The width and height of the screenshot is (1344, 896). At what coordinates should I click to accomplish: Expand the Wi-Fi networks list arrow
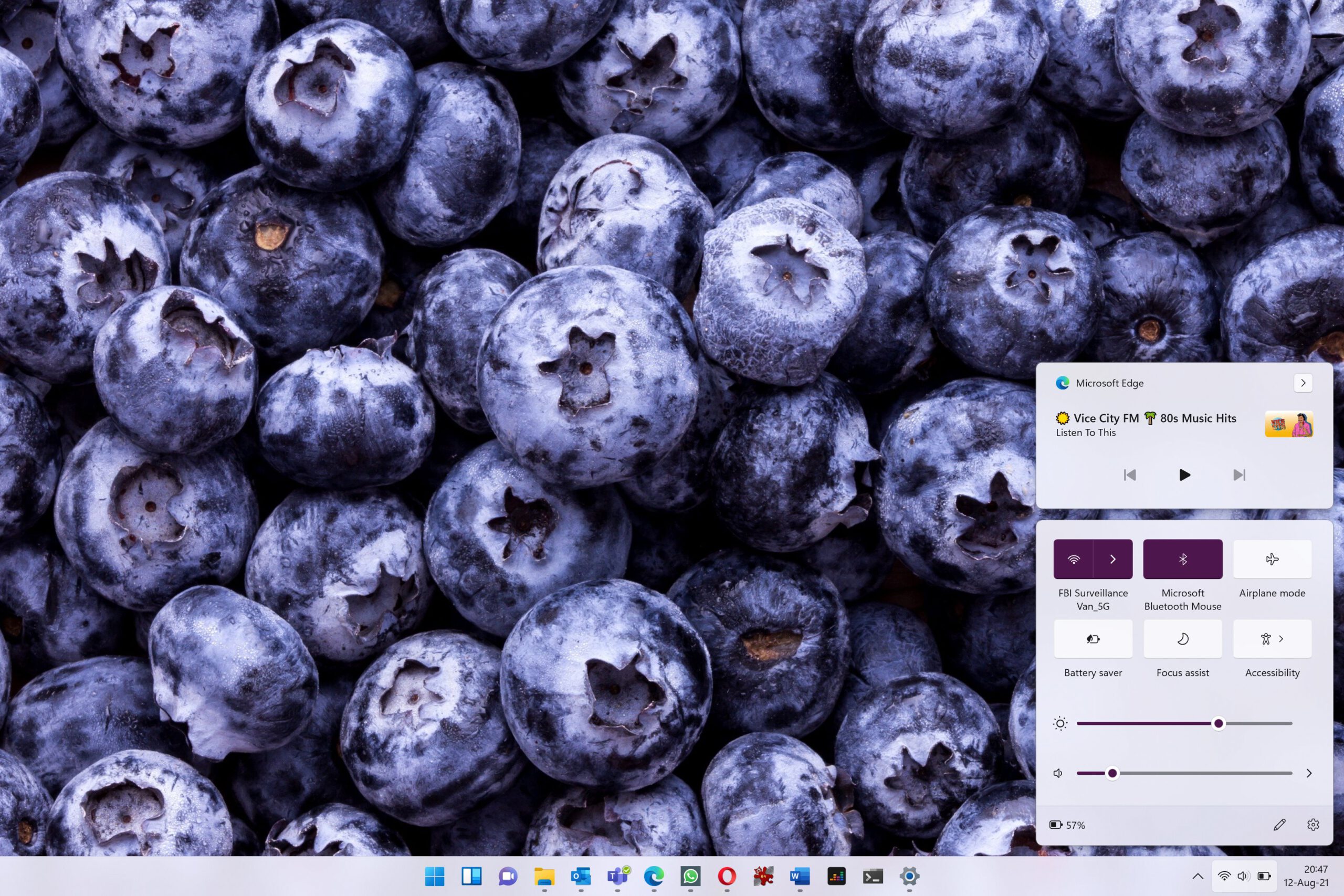tap(1112, 559)
